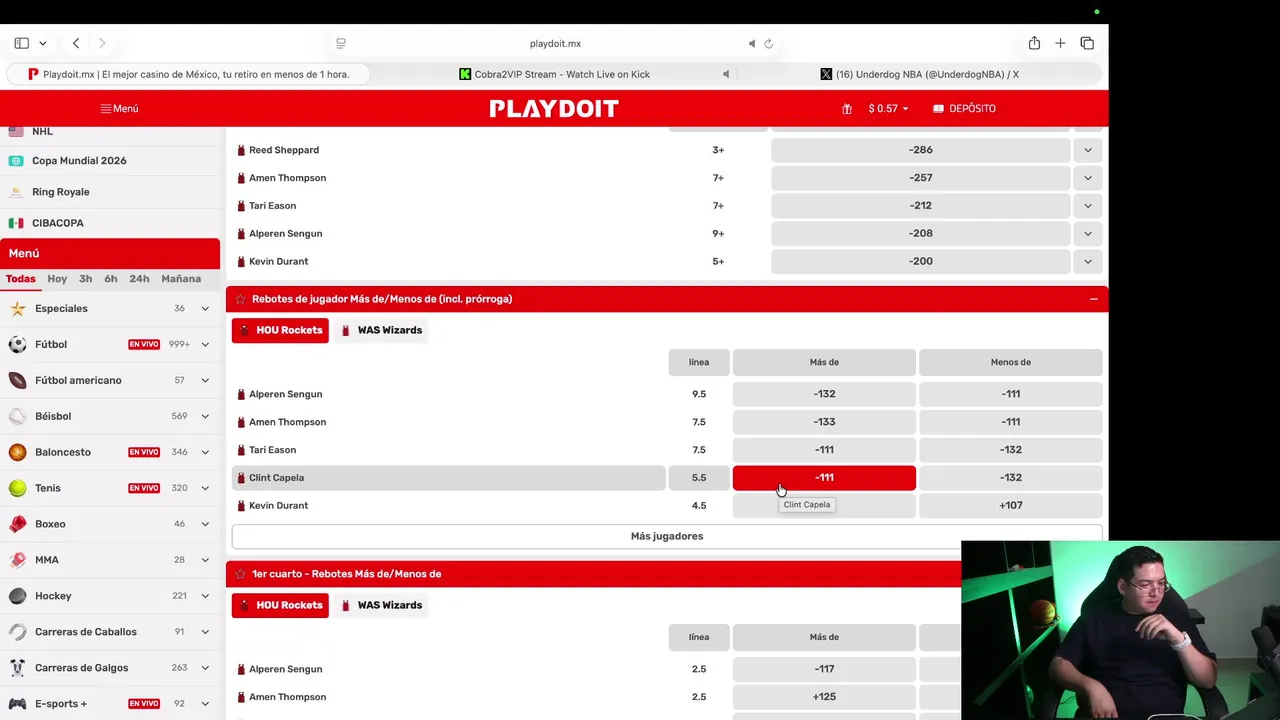Select the Mañana time filter tab
Screen dimensions: 1280x720
click(181, 279)
